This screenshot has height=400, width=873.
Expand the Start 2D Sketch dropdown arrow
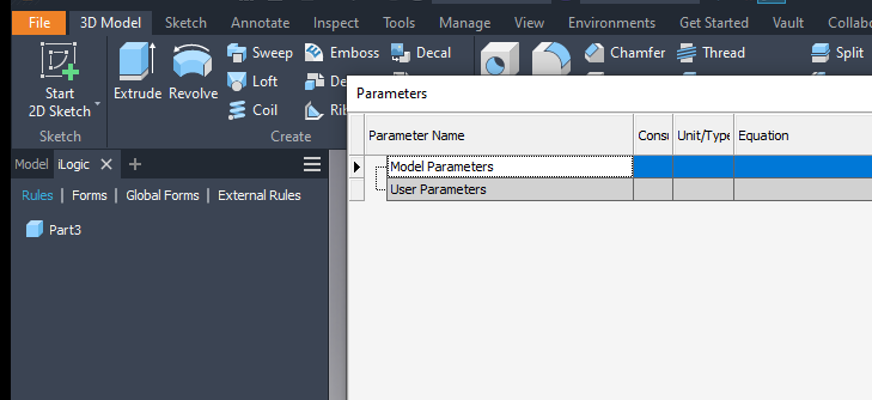(97, 104)
